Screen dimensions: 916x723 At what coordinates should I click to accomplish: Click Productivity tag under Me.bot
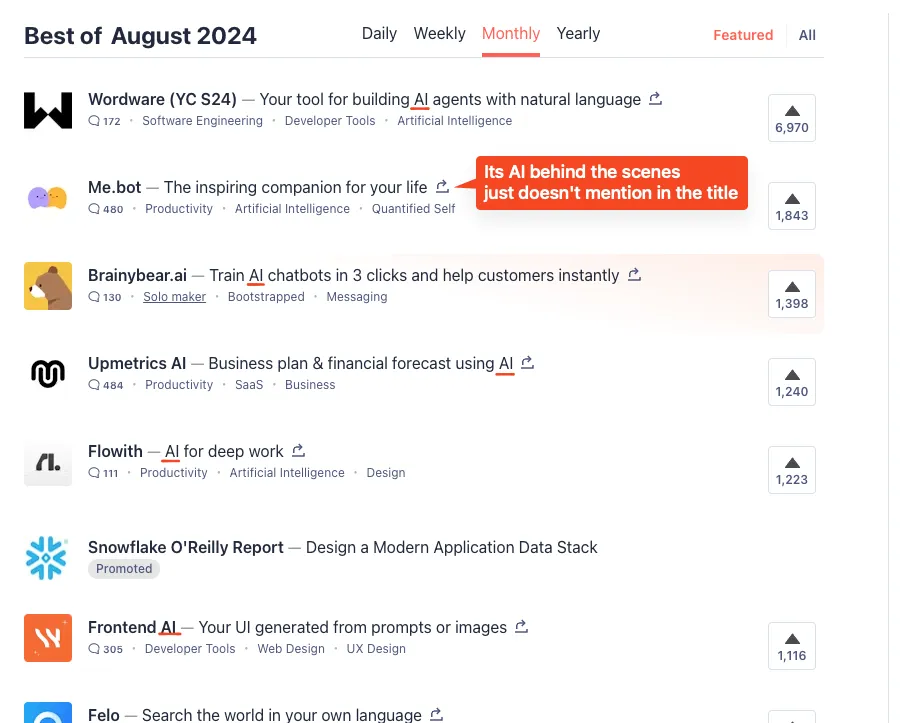179,208
